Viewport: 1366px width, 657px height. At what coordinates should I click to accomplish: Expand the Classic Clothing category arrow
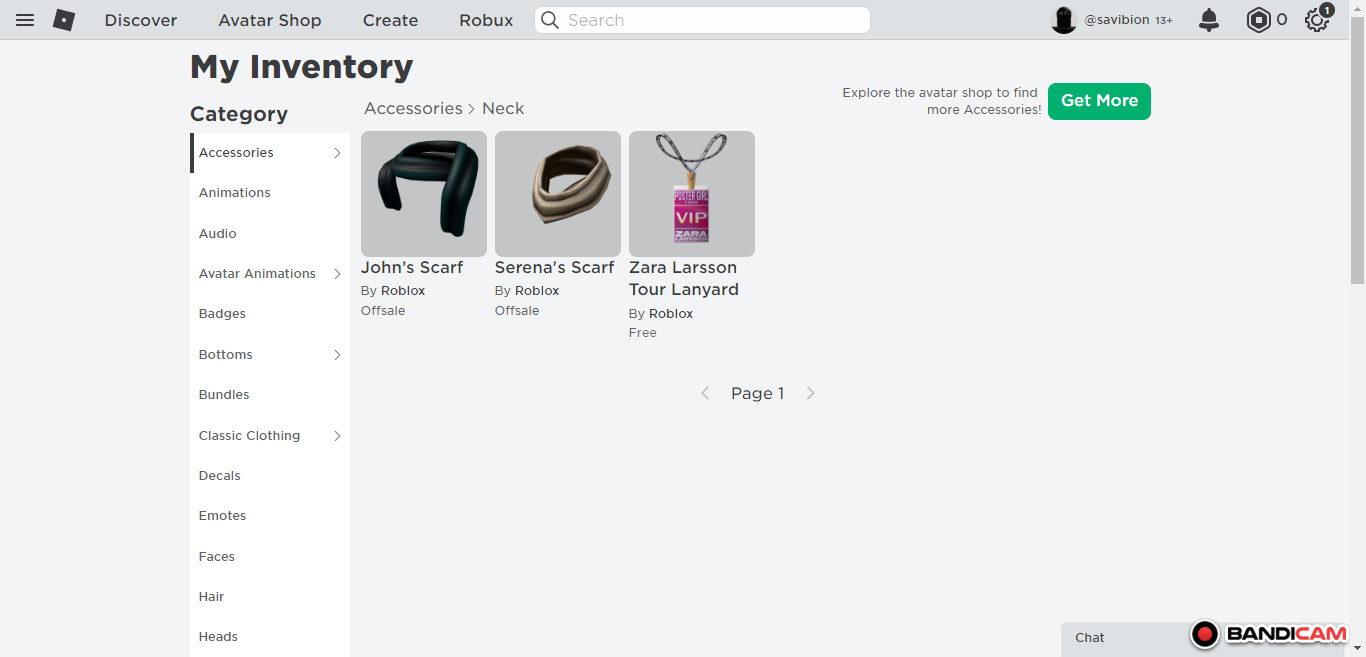(x=337, y=436)
